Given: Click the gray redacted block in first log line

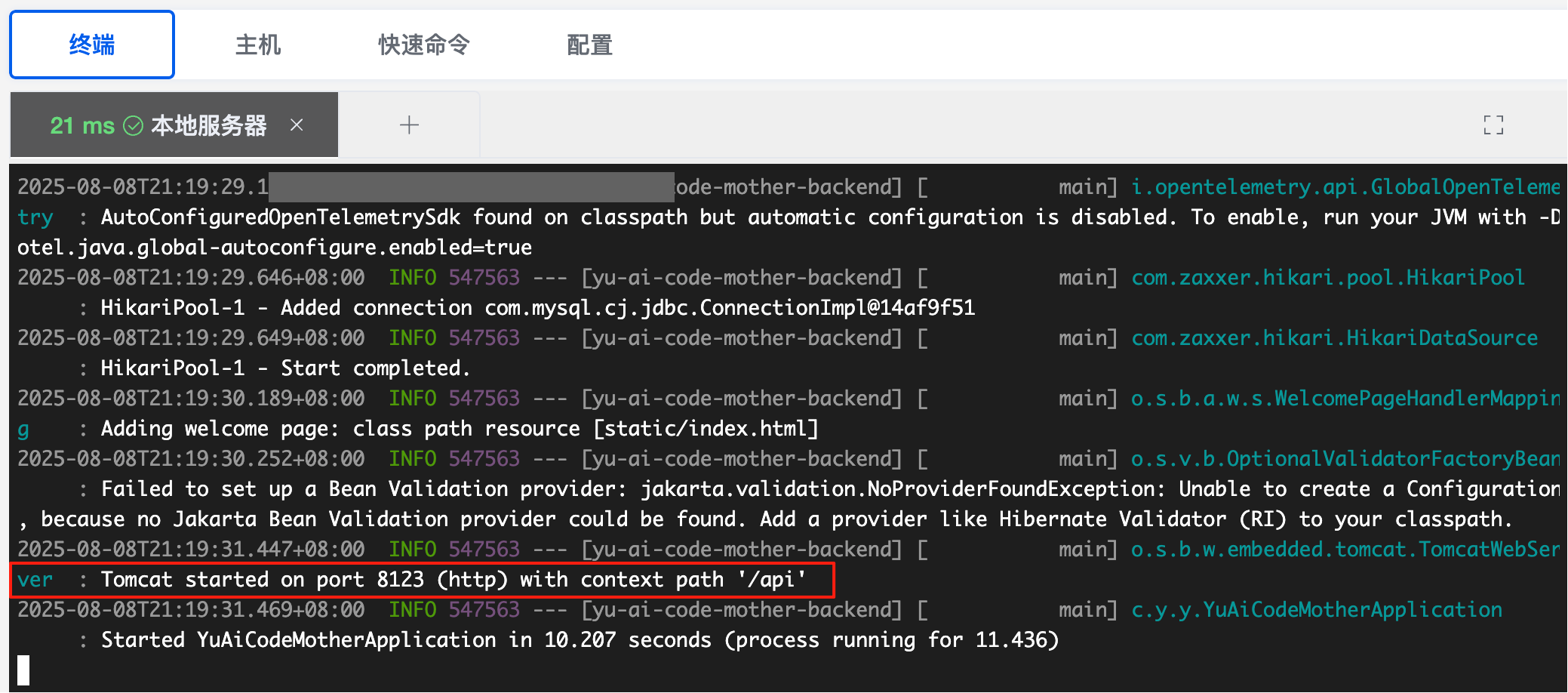Looking at the screenshot, I should click(x=471, y=187).
